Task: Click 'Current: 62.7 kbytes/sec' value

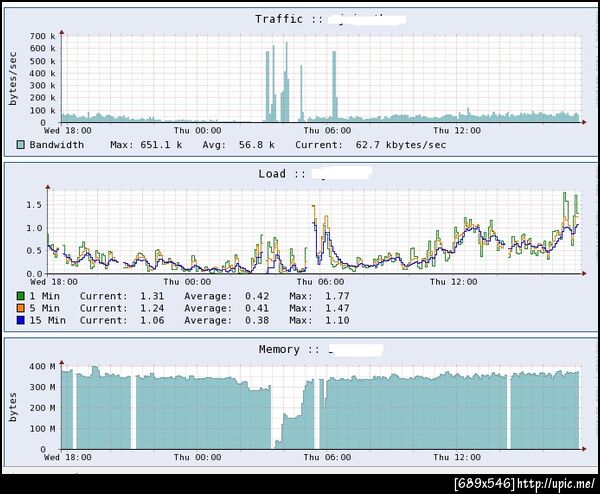Action: [370, 145]
